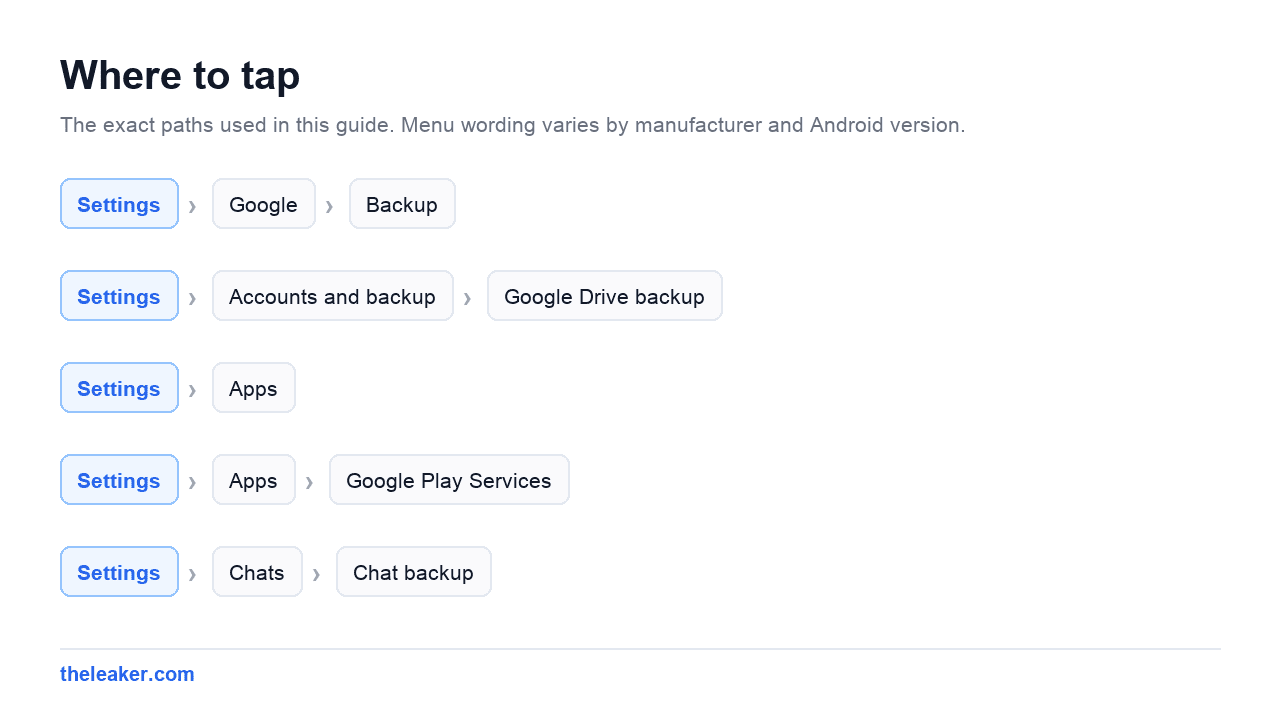Select the Chats chip

coord(257,572)
